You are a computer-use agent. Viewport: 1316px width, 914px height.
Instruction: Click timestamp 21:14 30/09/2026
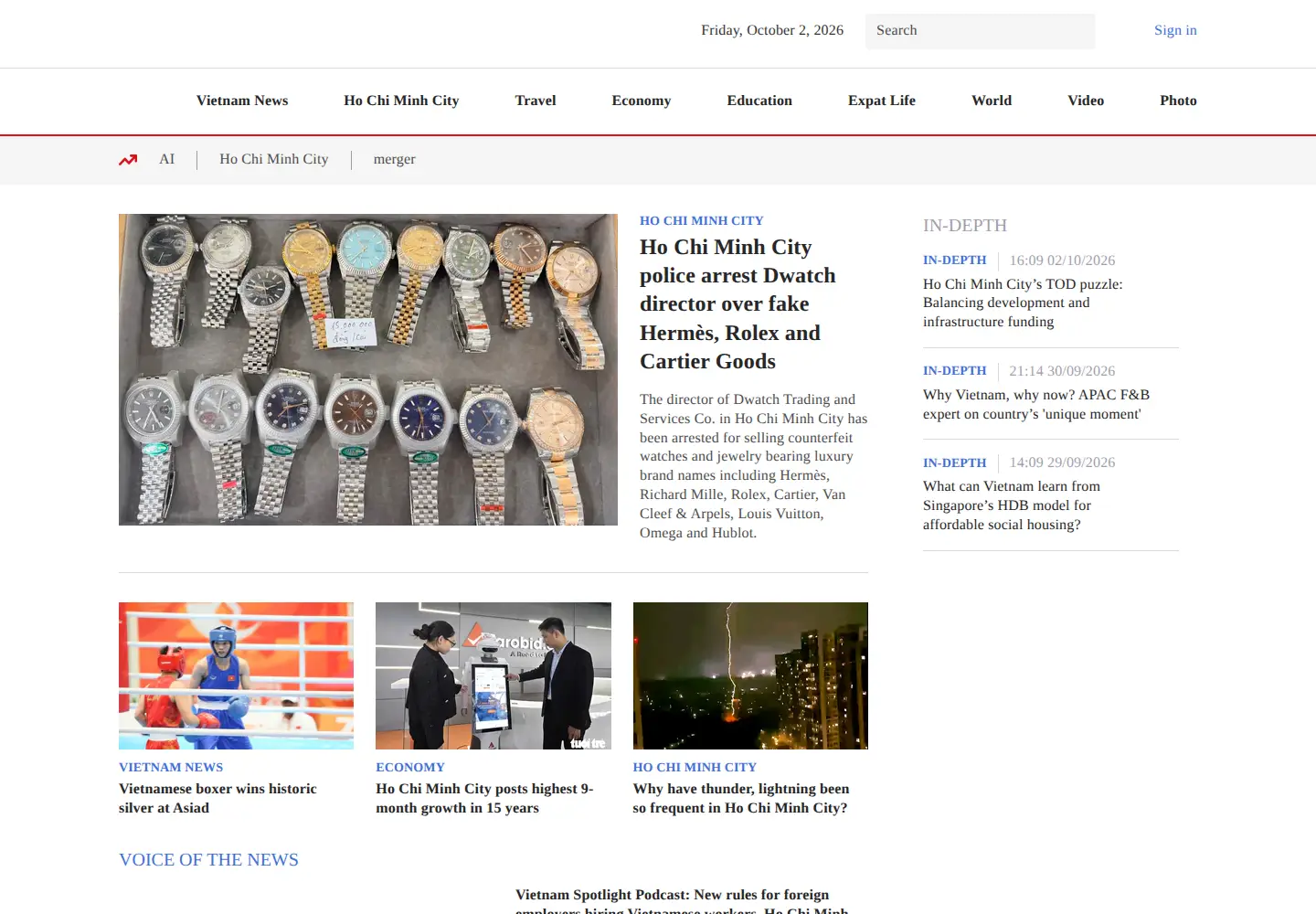click(1062, 371)
